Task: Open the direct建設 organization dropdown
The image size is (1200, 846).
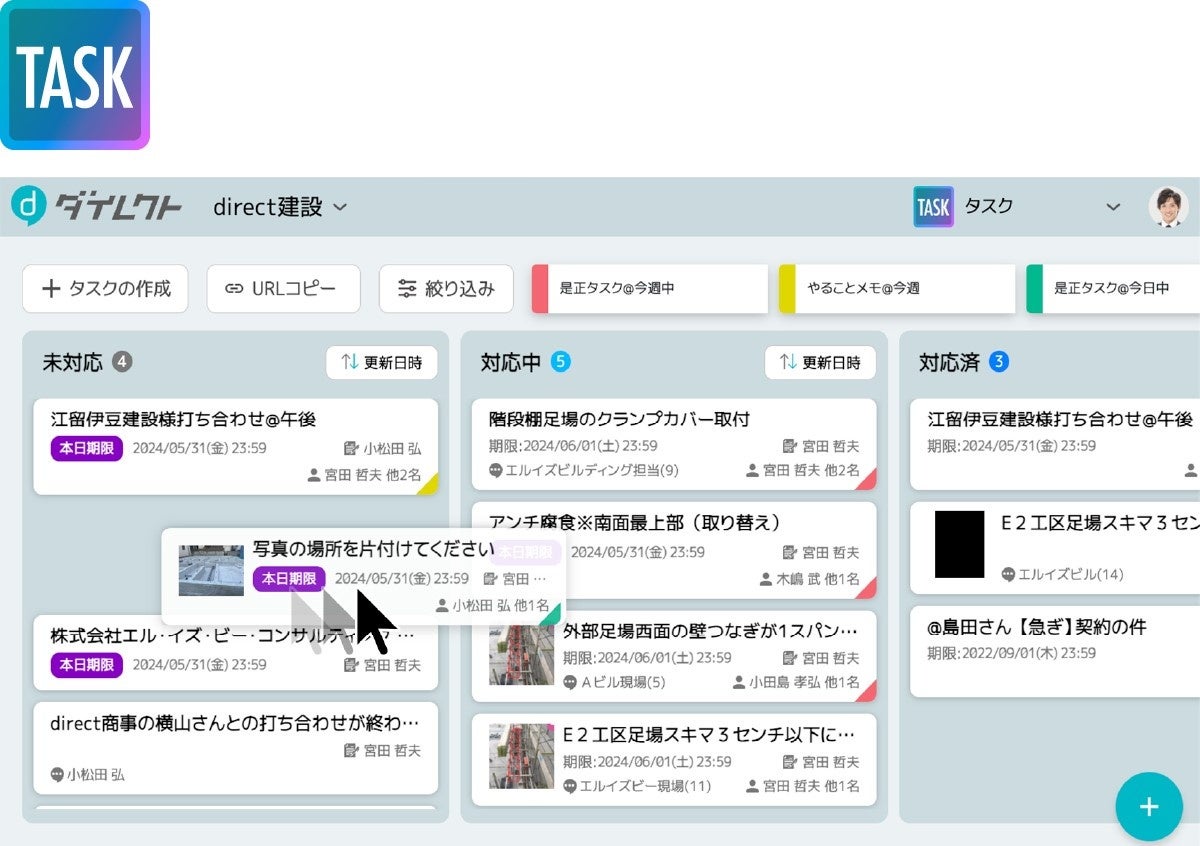Action: pos(280,207)
